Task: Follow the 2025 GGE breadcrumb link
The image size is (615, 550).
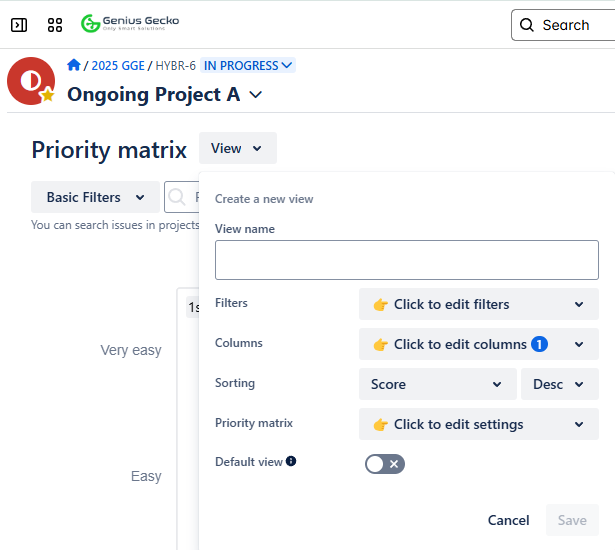Action: point(117,66)
